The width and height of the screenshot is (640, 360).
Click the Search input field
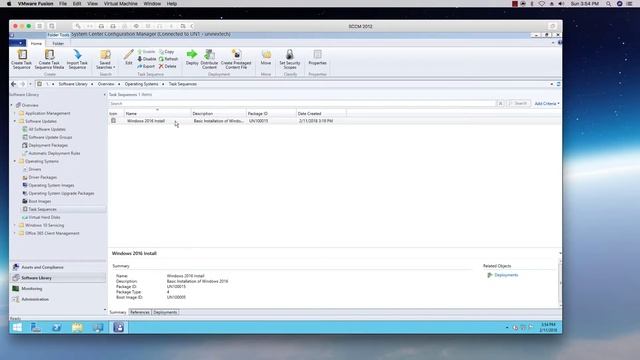[302, 104]
